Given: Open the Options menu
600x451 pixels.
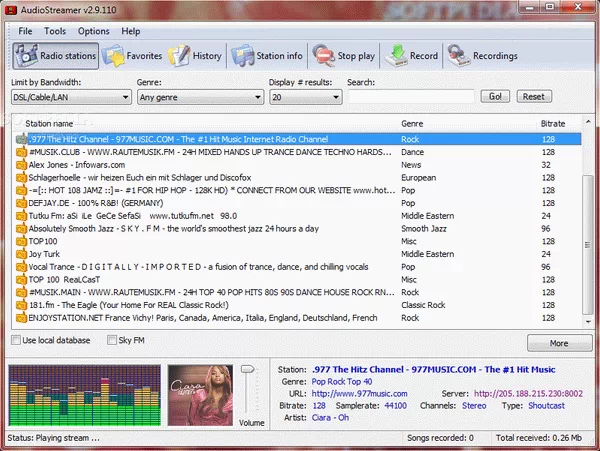Looking at the screenshot, I should tap(93, 31).
